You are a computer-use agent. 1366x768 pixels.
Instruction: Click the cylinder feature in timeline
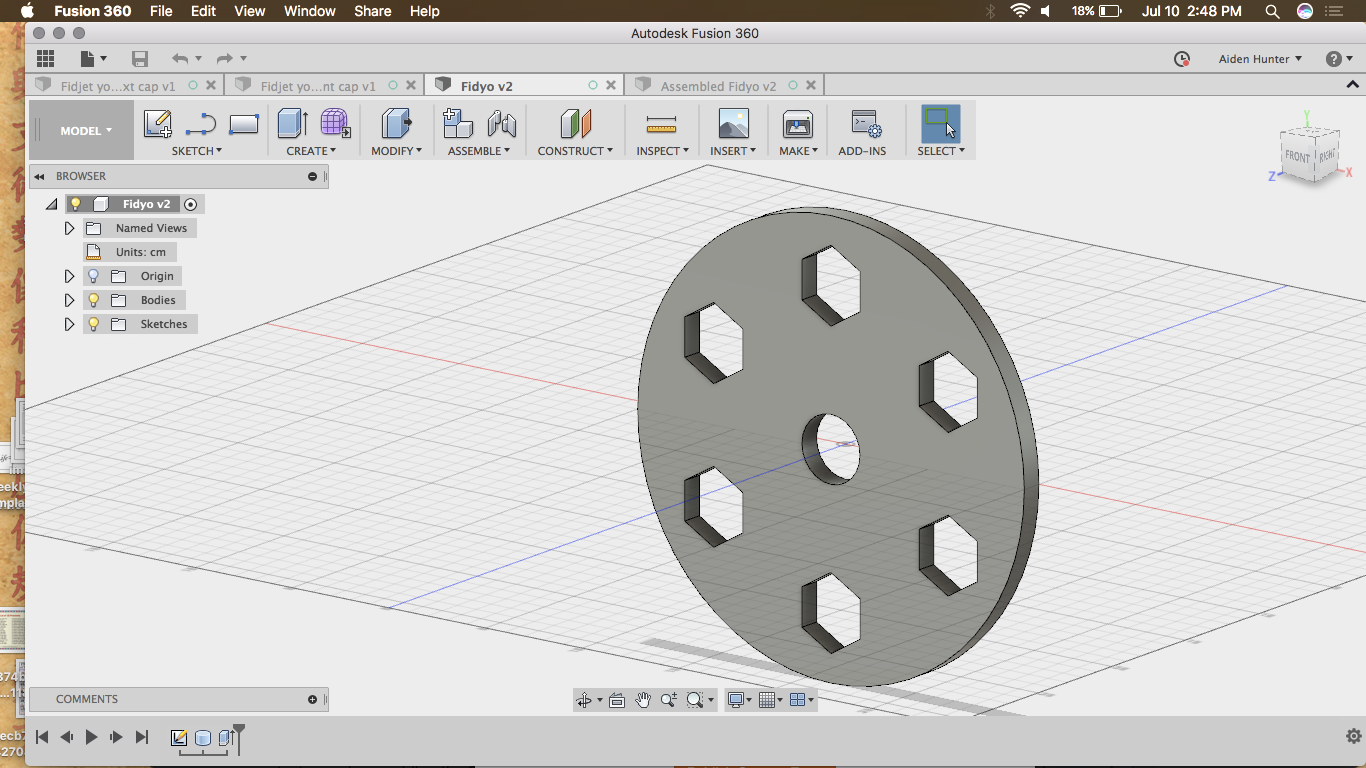click(203, 738)
